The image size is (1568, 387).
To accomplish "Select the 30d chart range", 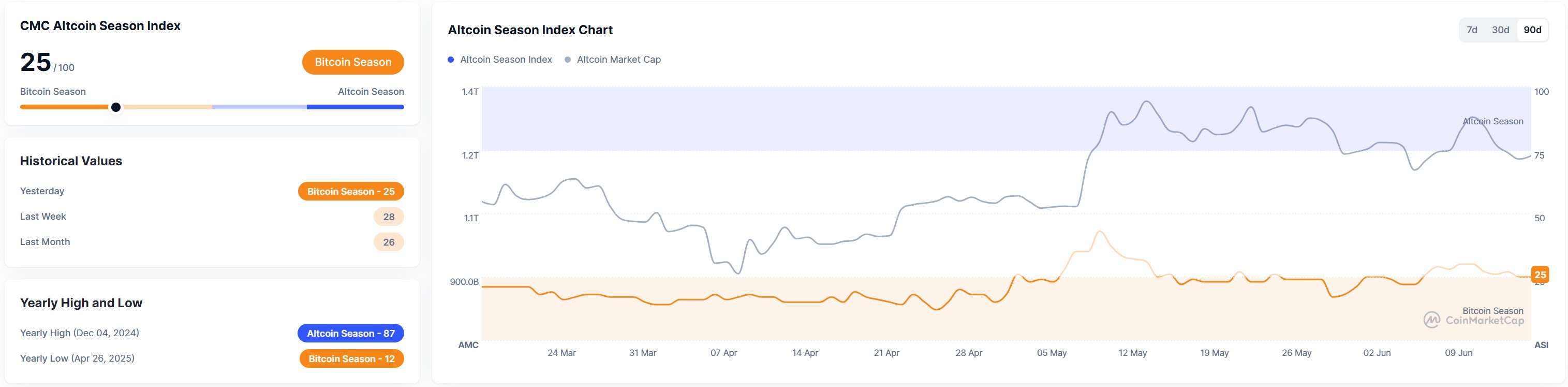I will tap(1500, 30).
